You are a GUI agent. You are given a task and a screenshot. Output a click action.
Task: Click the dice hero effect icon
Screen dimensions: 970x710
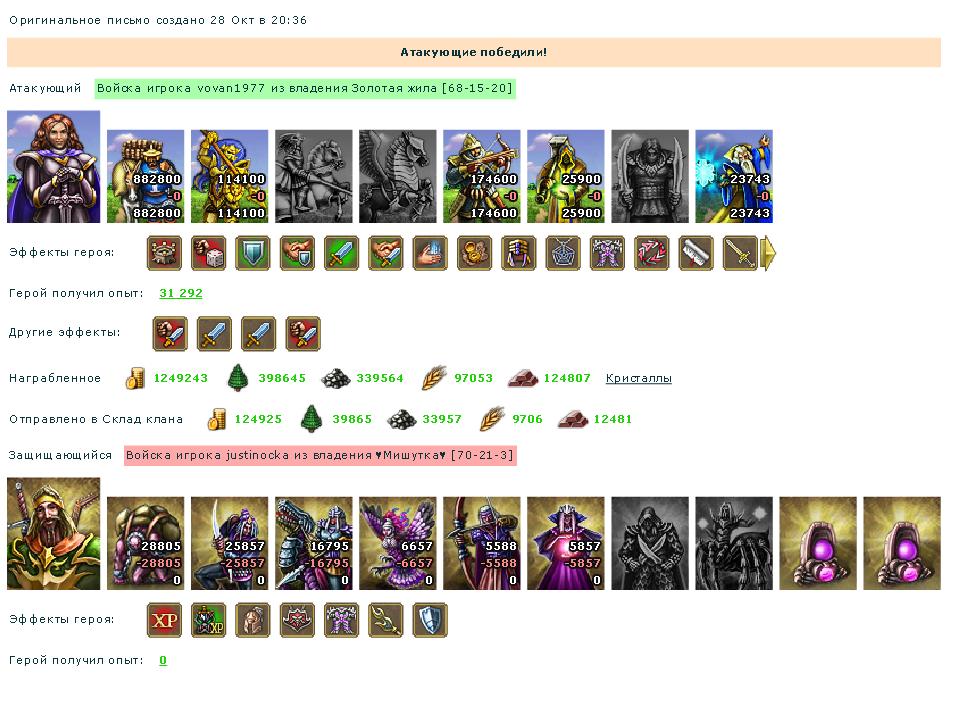click(x=208, y=253)
